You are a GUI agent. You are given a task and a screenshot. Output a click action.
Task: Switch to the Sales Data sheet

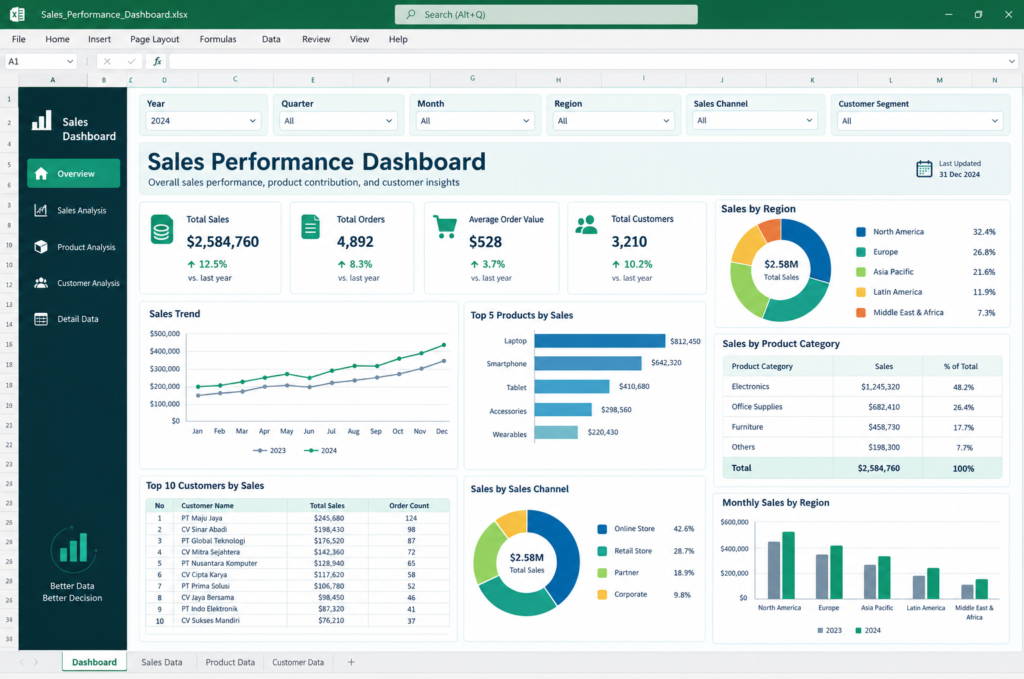(x=161, y=662)
